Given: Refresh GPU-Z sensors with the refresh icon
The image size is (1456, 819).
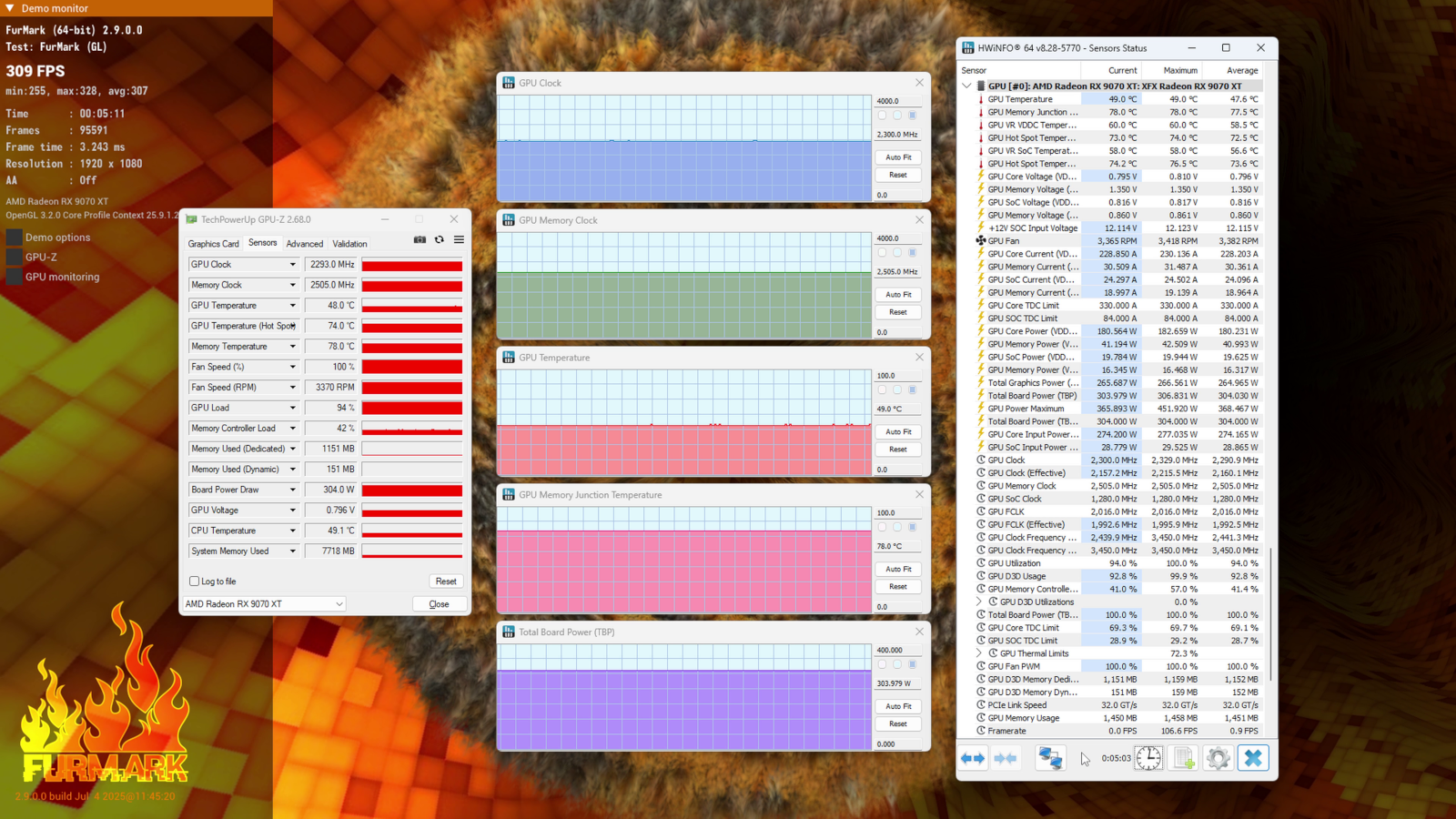Looking at the screenshot, I should point(440,240).
